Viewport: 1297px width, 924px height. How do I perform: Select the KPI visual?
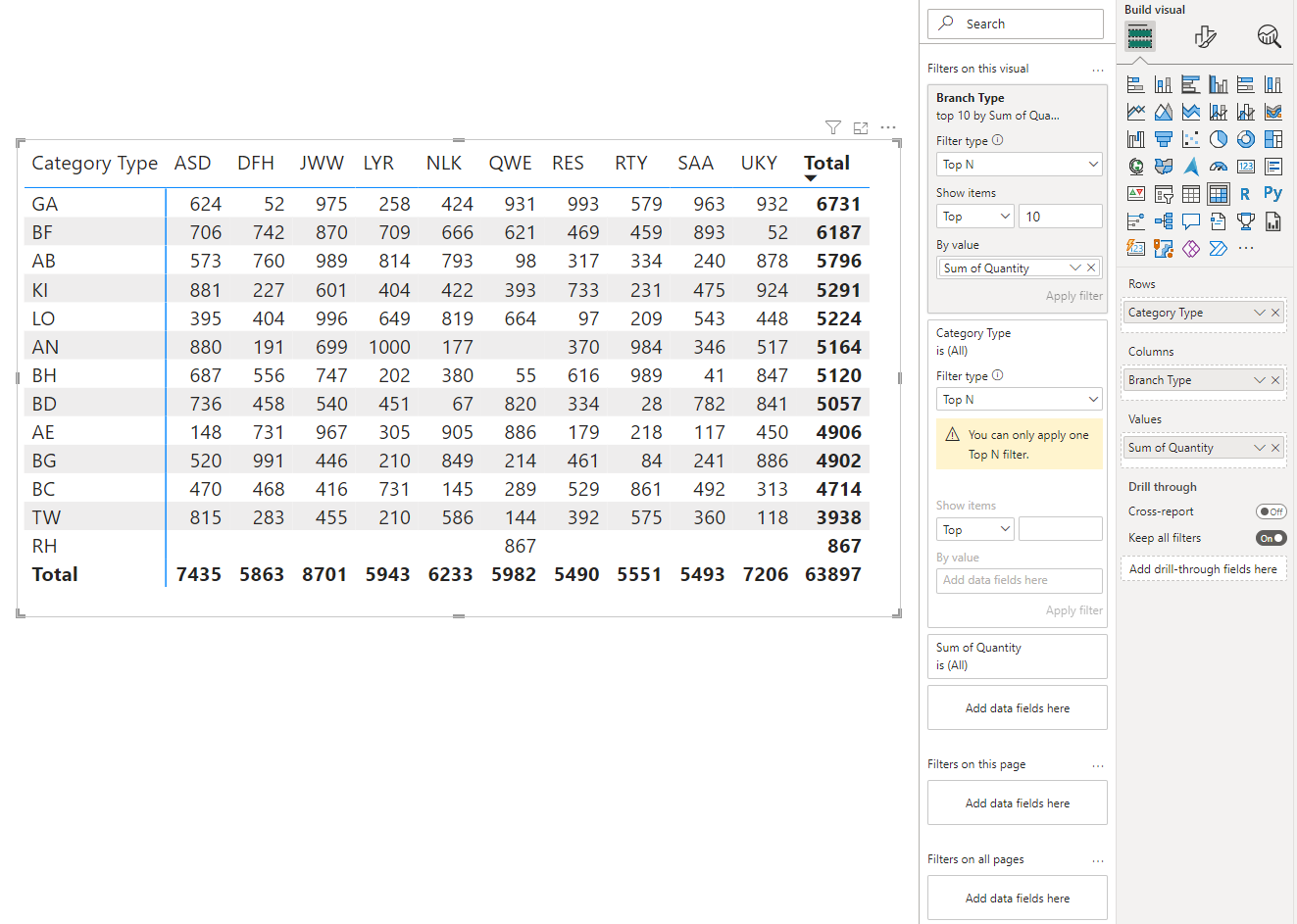(1136, 194)
